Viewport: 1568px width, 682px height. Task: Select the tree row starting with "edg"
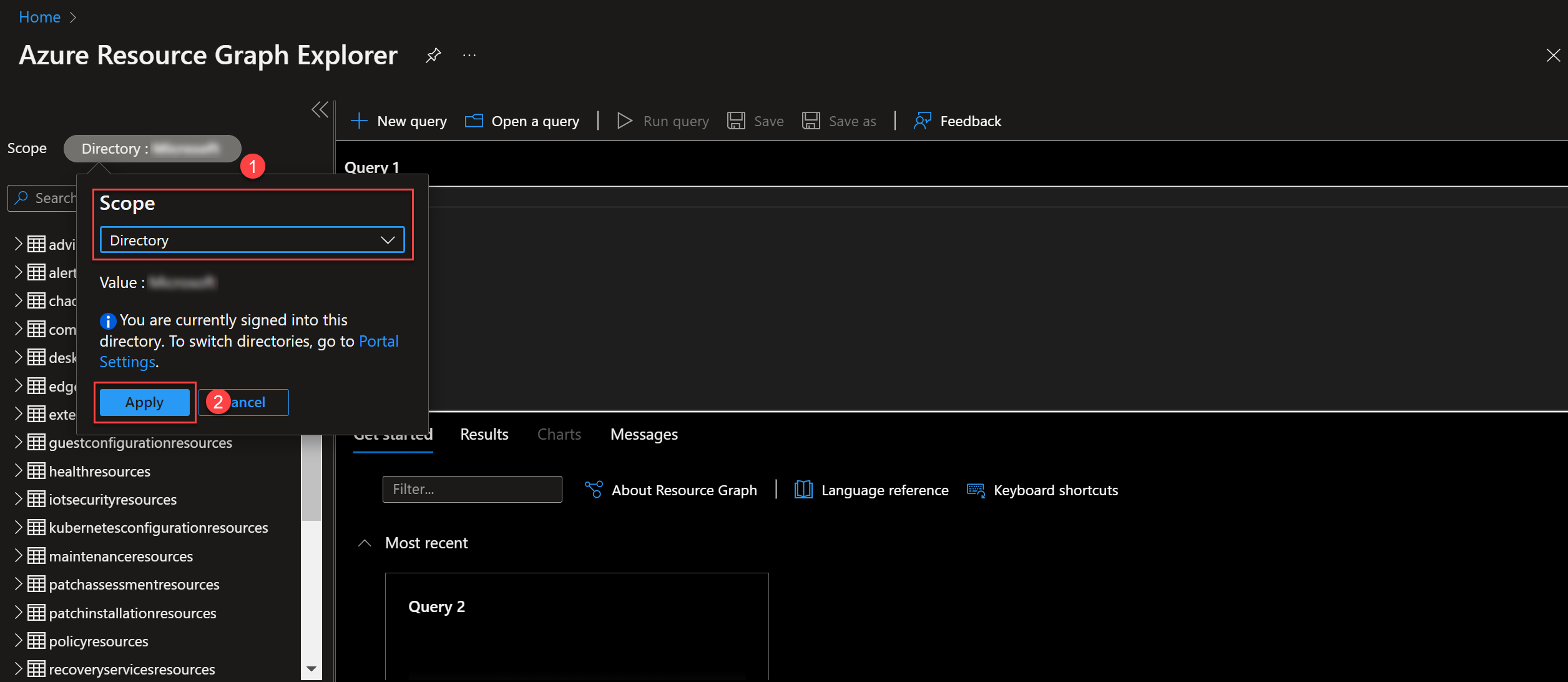(x=45, y=386)
